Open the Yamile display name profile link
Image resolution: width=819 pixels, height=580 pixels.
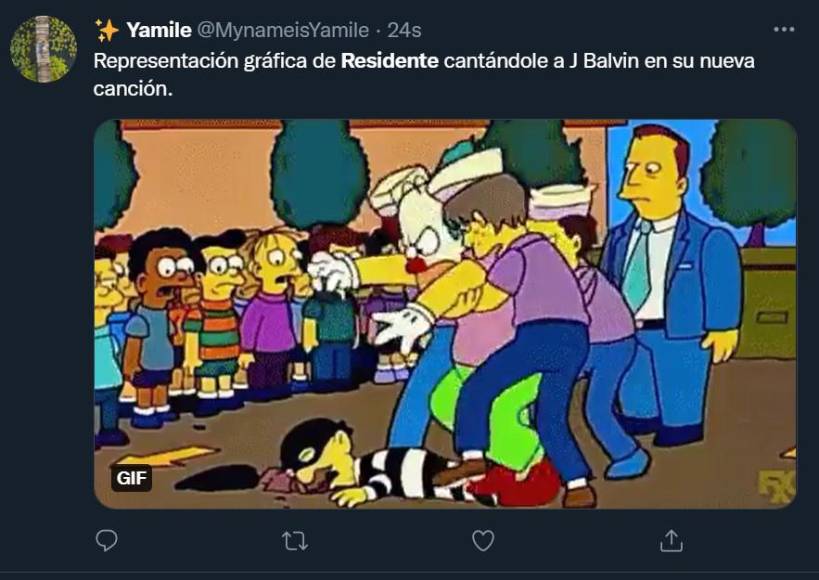159,30
